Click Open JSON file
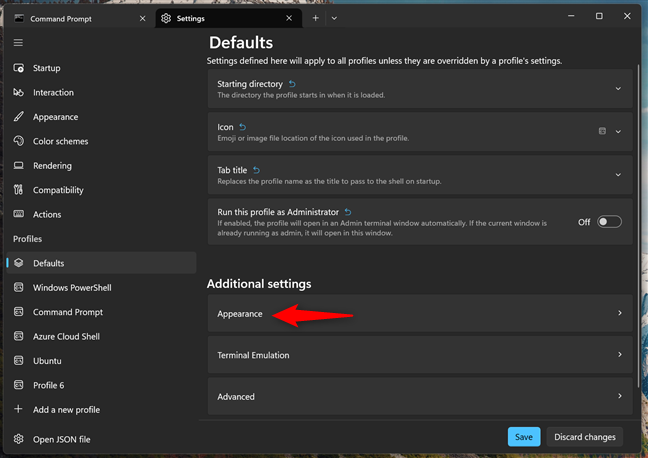648x458 pixels. 101,439
